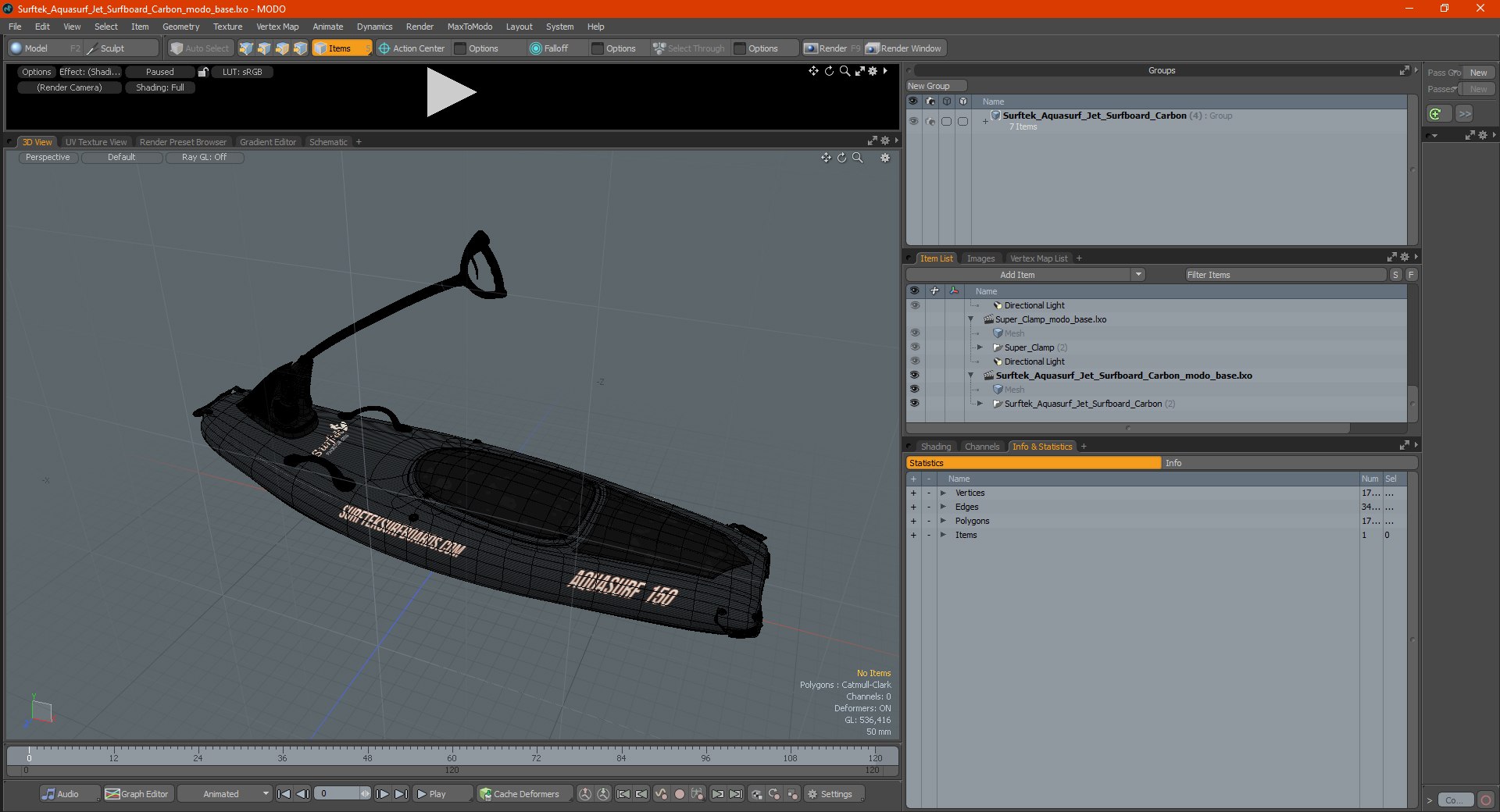Click the Render camera icon
The width and height of the screenshot is (1500, 812).
811,48
